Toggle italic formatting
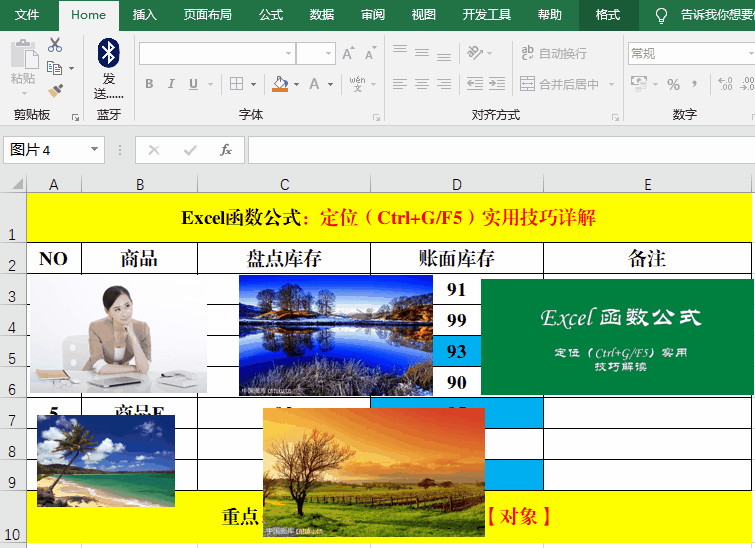The image size is (755, 548). click(x=171, y=85)
